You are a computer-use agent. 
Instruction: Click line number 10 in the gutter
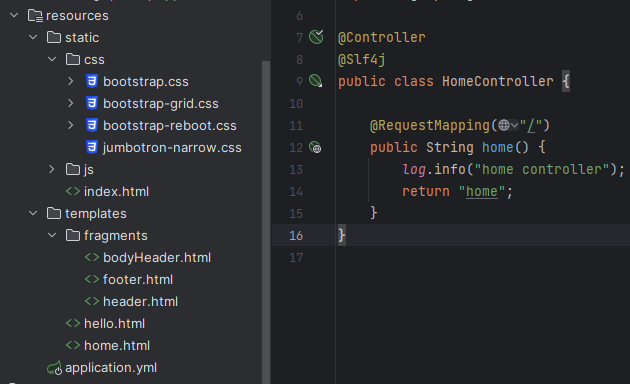(x=296, y=104)
